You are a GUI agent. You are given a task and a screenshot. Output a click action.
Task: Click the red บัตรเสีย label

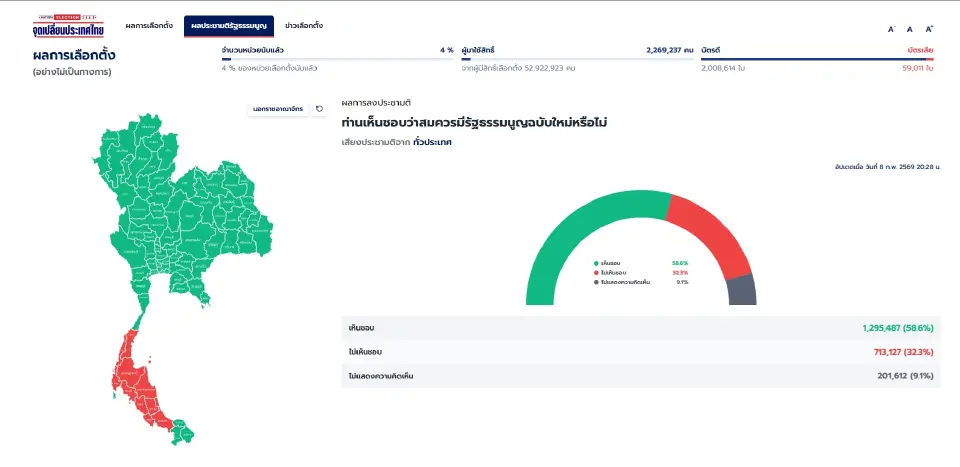coord(920,50)
